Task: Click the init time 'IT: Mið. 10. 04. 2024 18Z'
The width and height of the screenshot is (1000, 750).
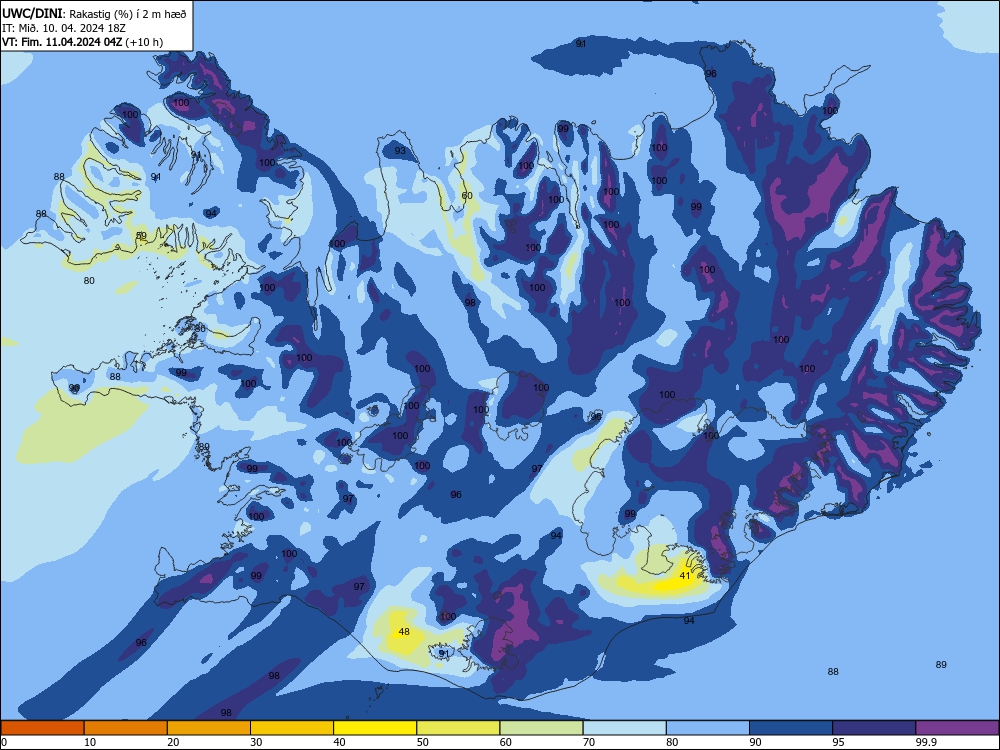Action: pos(64,28)
